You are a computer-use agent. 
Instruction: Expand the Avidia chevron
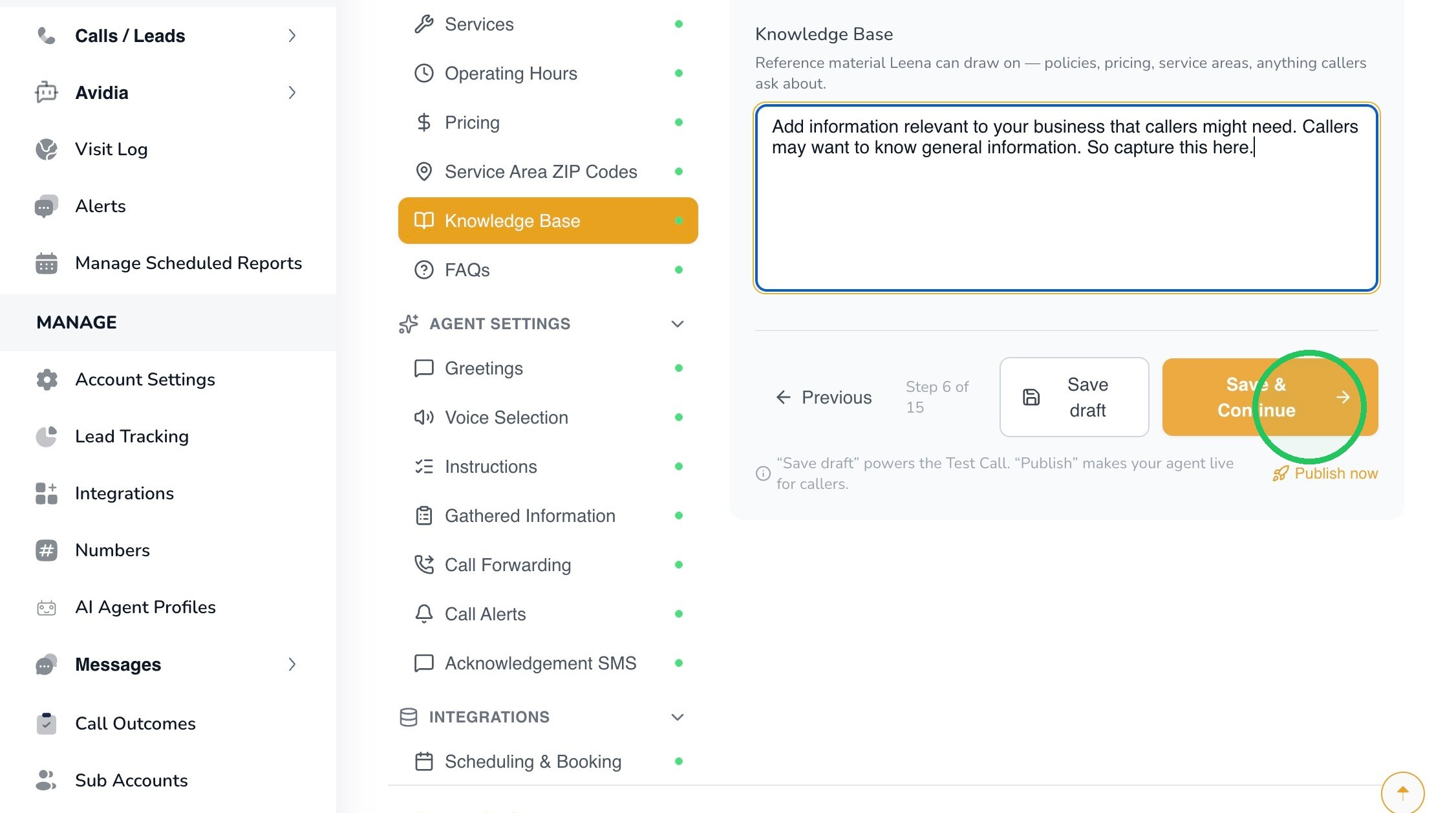tap(292, 92)
